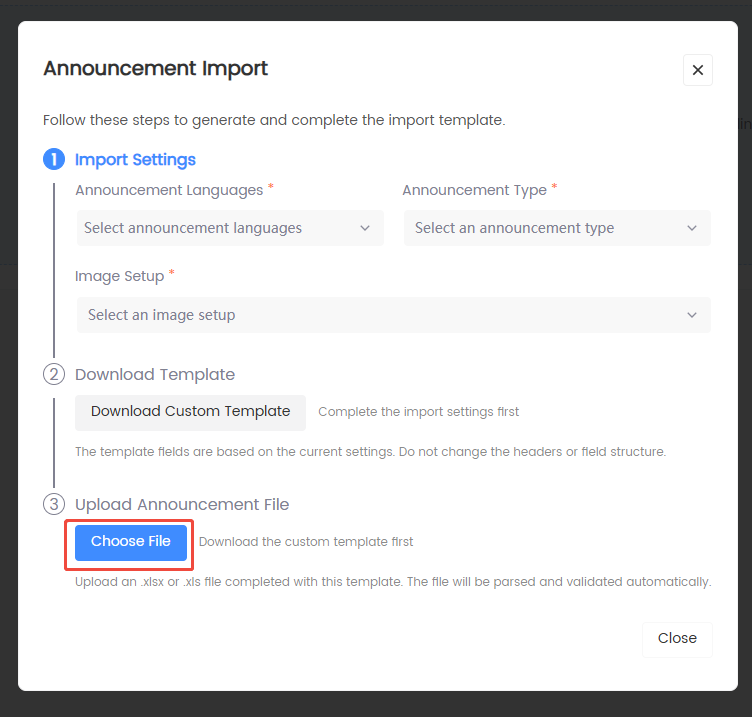The width and height of the screenshot is (752, 717).
Task: Click the Upload Announcement File step heading
Action: point(182,505)
